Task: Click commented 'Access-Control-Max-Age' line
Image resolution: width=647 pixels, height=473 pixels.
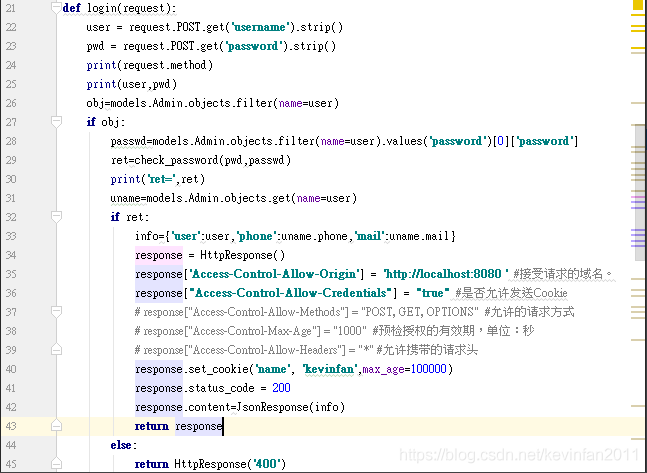Action: click(334, 331)
